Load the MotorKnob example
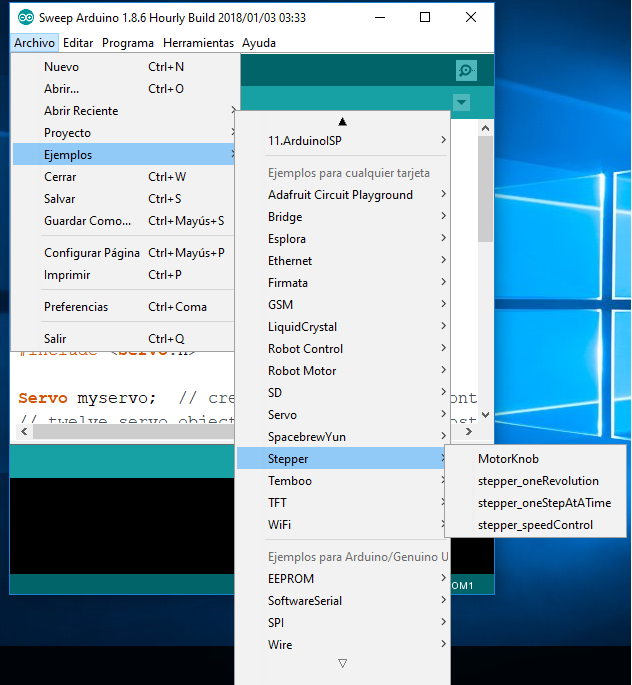632x685 pixels. click(535, 459)
